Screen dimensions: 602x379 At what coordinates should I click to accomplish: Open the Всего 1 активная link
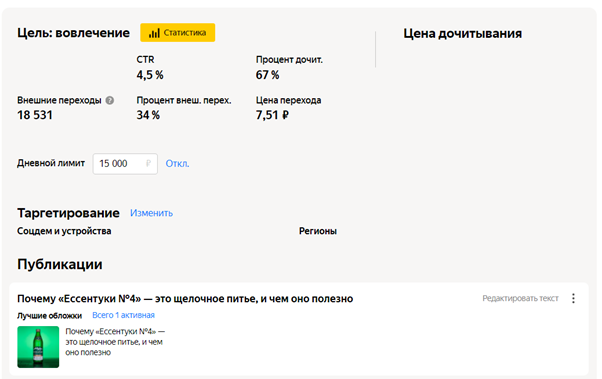click(123, 315)
